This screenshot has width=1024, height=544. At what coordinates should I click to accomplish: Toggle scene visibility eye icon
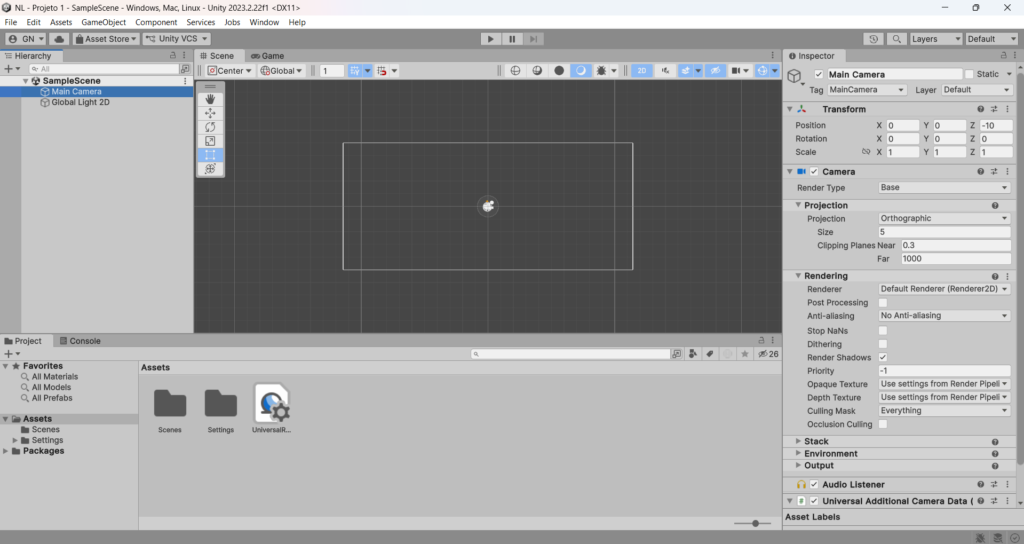tap(716, 71)
